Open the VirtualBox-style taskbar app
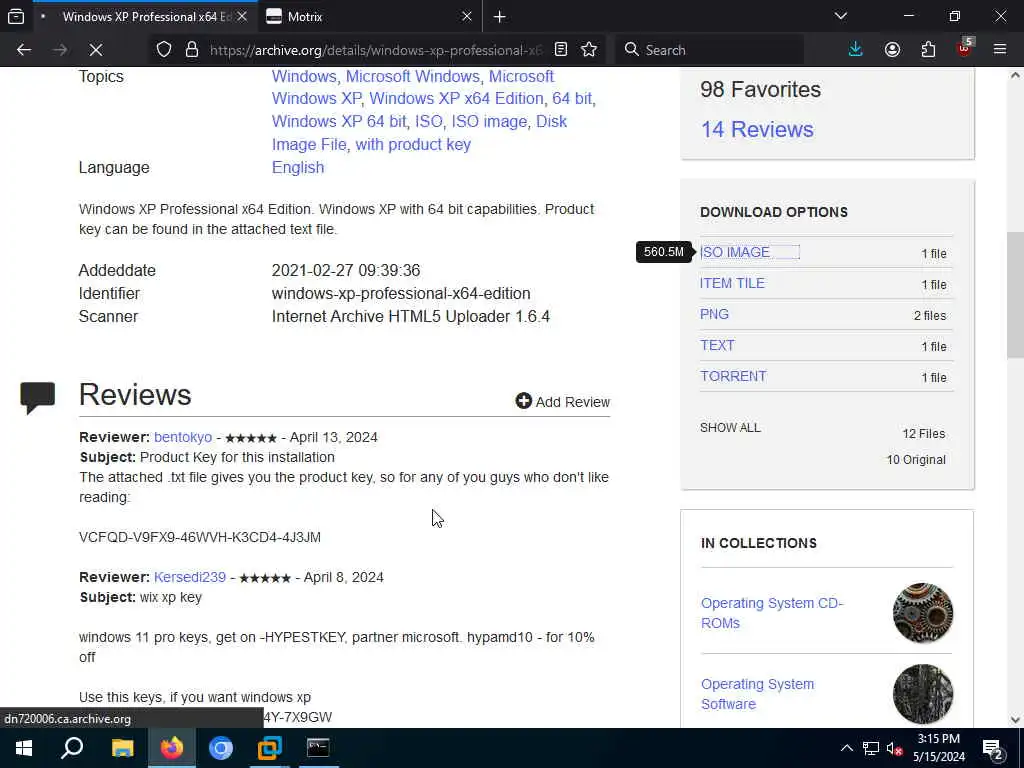This screenshot has height=768, width=1024. tap(269, 748)
